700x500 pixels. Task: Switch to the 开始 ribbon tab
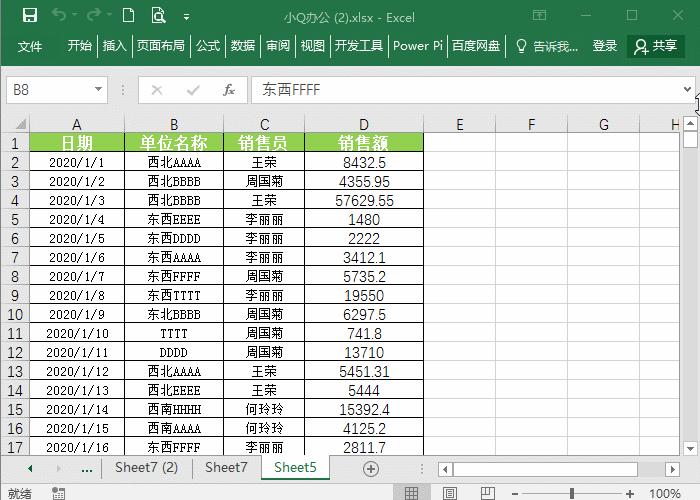79,46
